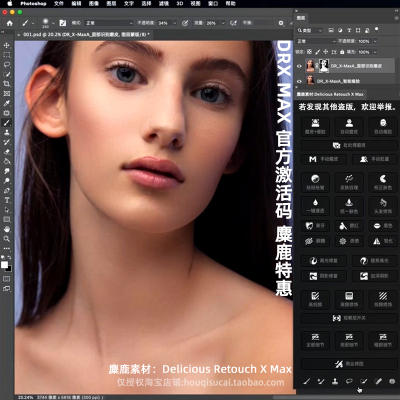Open the brush blend mode dropdown

tap(109, 23)
